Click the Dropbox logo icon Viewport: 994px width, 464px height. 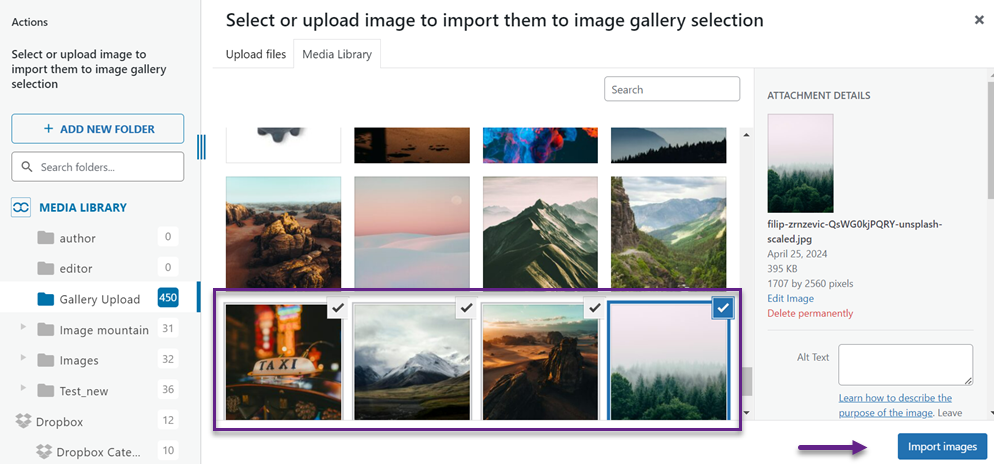click(x=21, y=422)
